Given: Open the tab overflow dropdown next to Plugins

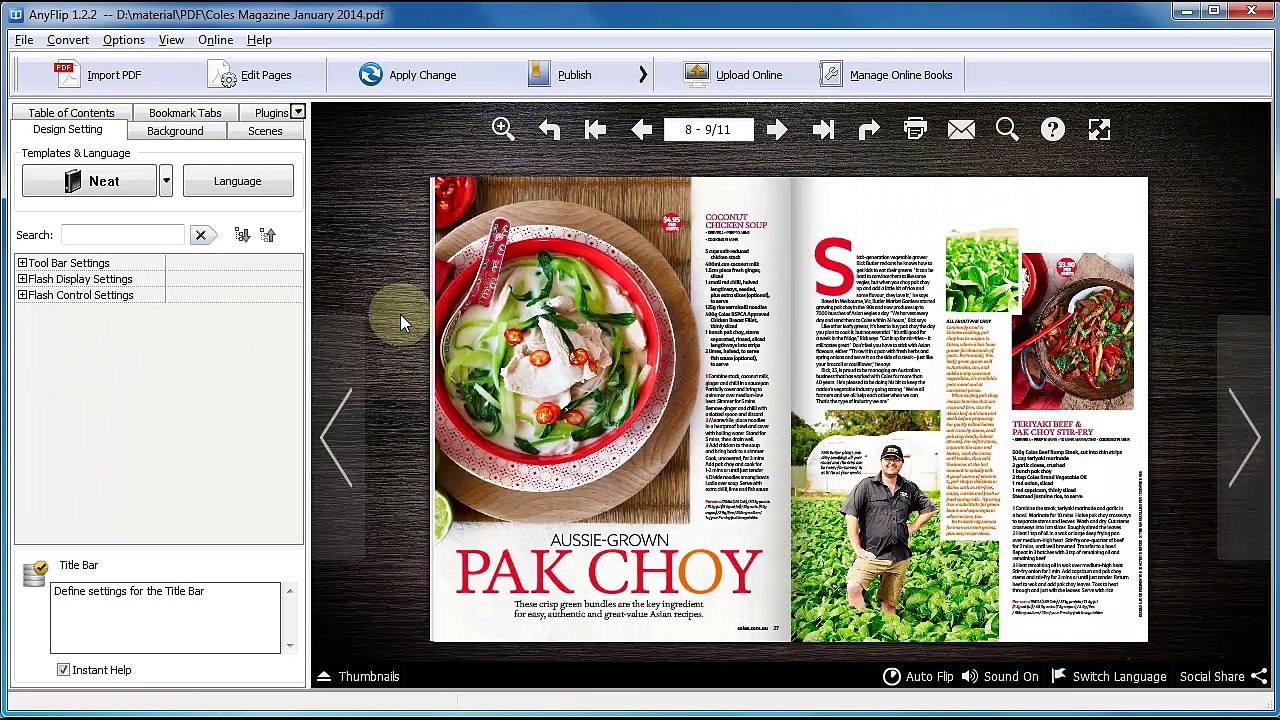Looking at the screenshot, I should point(298,112).
